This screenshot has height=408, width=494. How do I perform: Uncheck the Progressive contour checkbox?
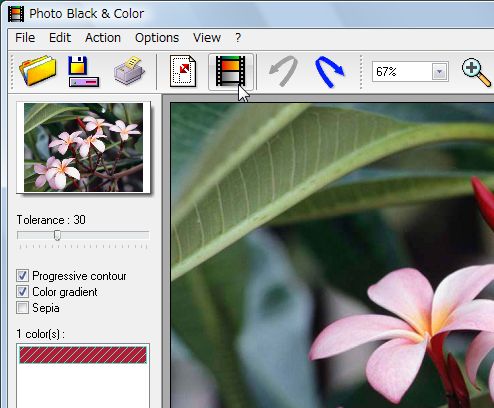coord(22,276)
